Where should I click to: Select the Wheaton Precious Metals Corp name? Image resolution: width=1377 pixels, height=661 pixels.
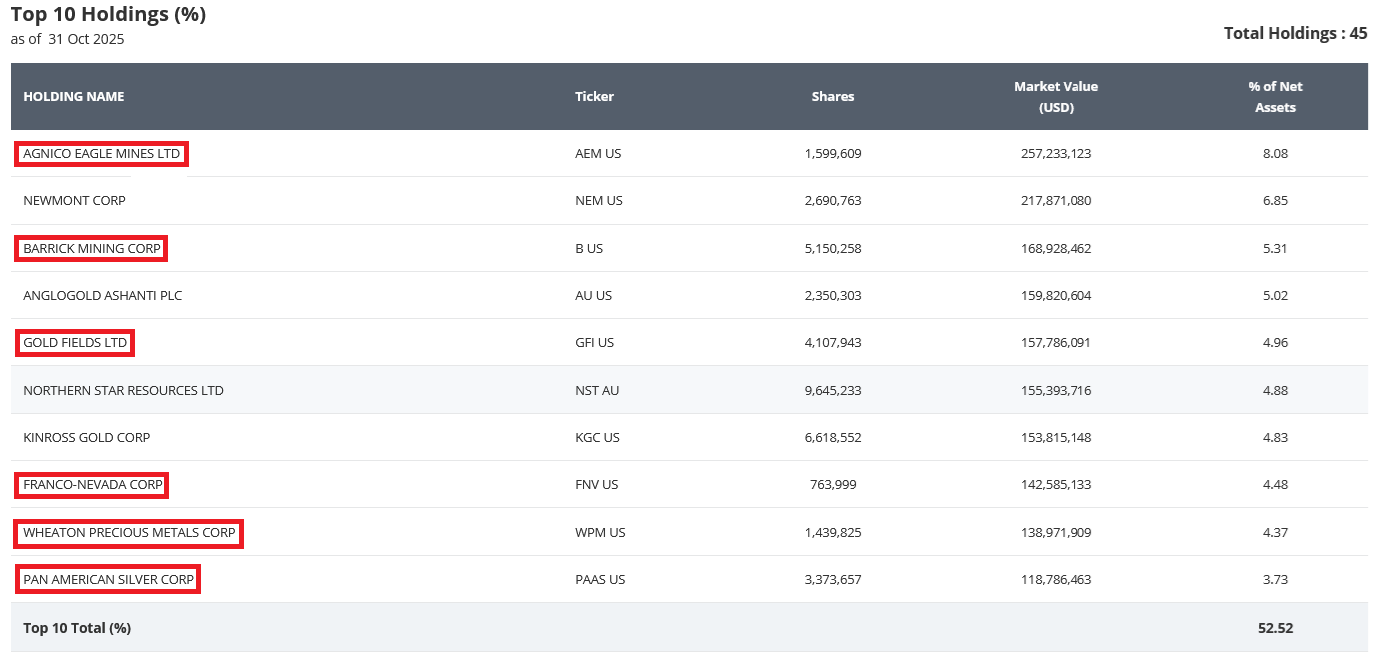tap(129, 533)
